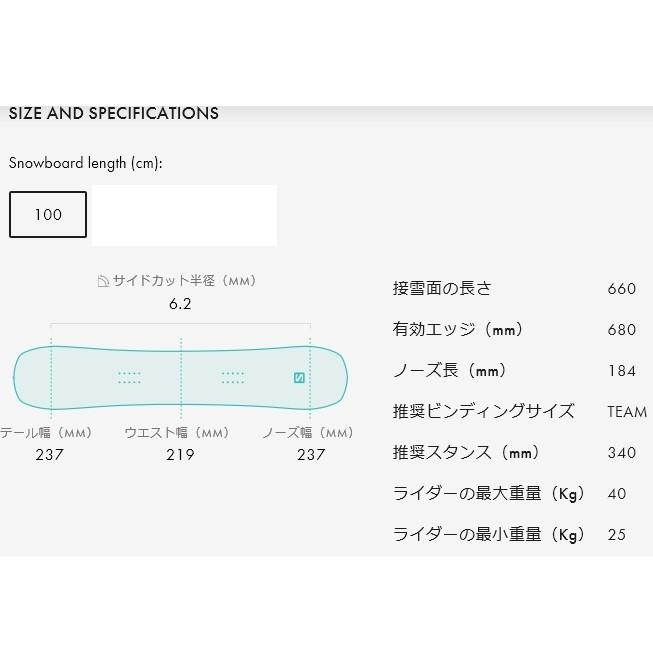Click the brand logo on the snowboard

298,377
